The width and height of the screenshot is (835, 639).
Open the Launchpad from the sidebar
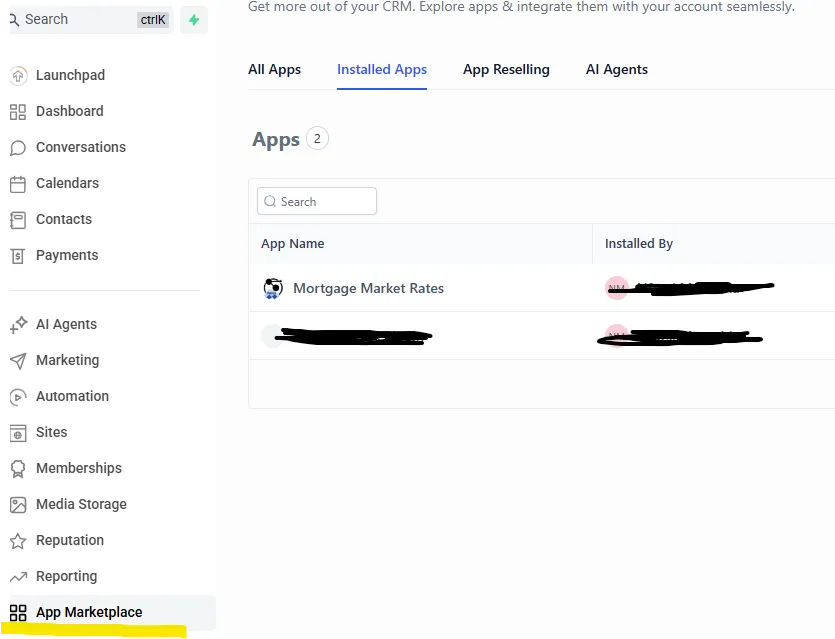69,75
